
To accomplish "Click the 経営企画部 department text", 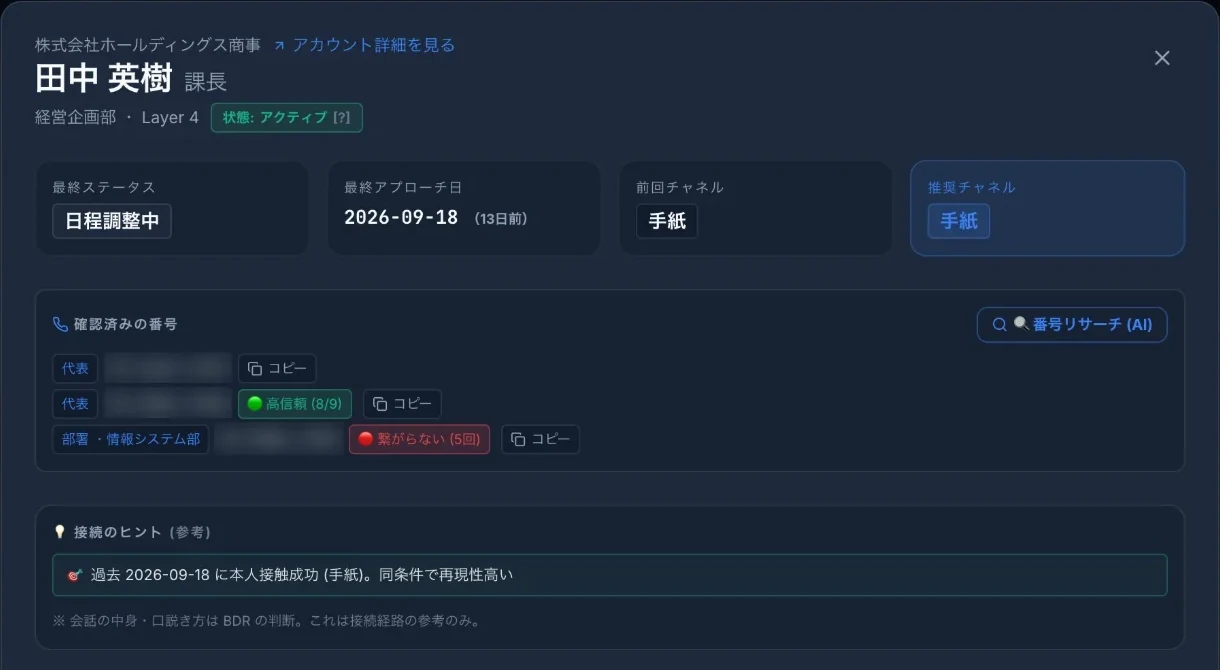I will pyautogui.click(x=76, y=117).
